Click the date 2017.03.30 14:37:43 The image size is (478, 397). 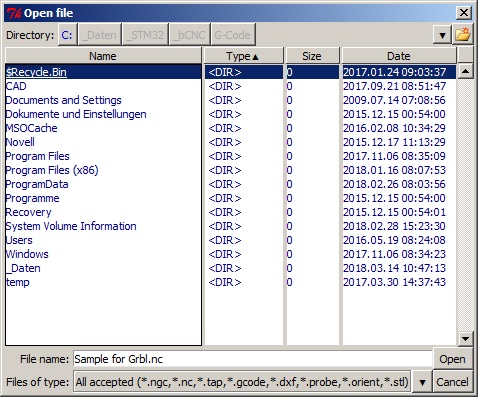tap(394, 282)
